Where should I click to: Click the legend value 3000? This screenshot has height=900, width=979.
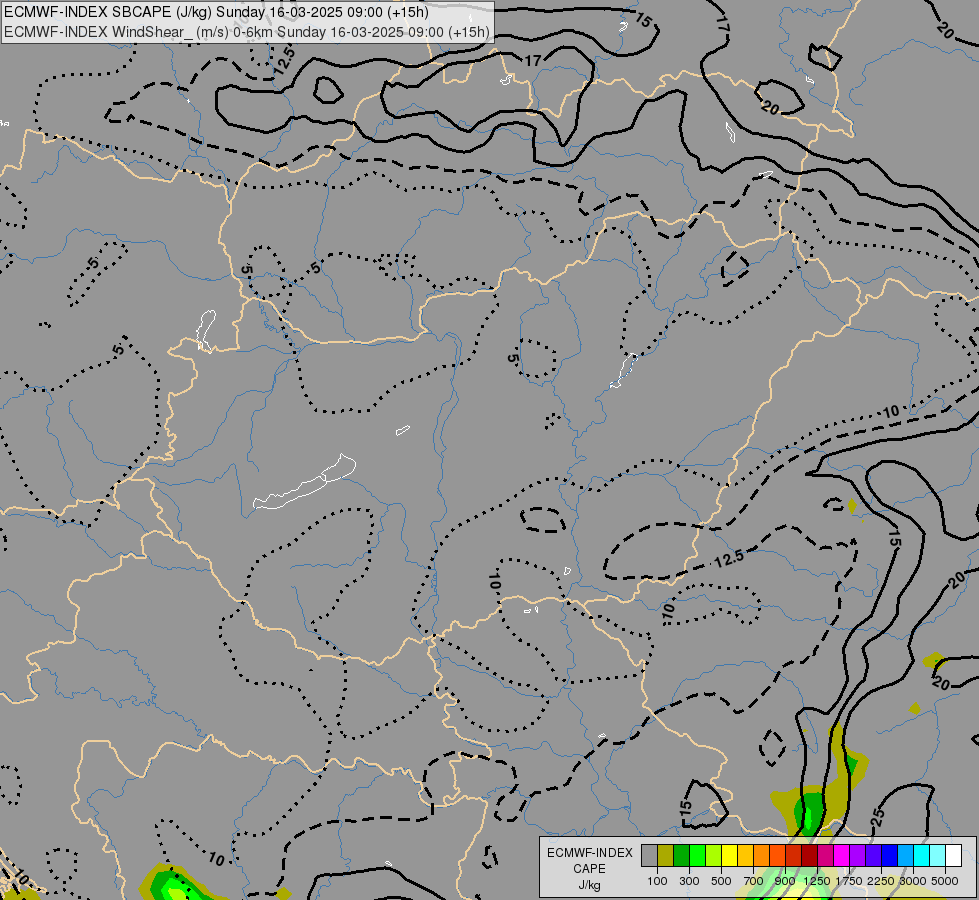[913, 881]
